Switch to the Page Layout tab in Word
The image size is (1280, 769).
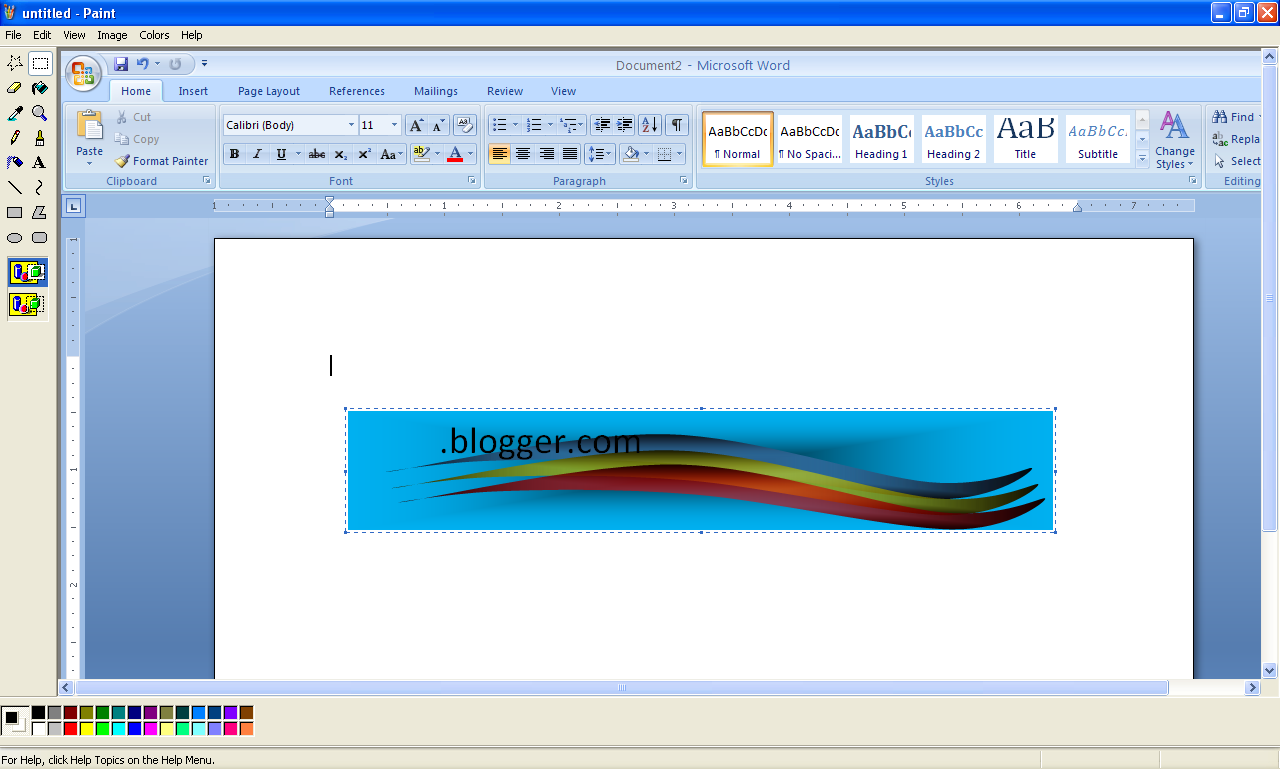[x=269, y=91]
